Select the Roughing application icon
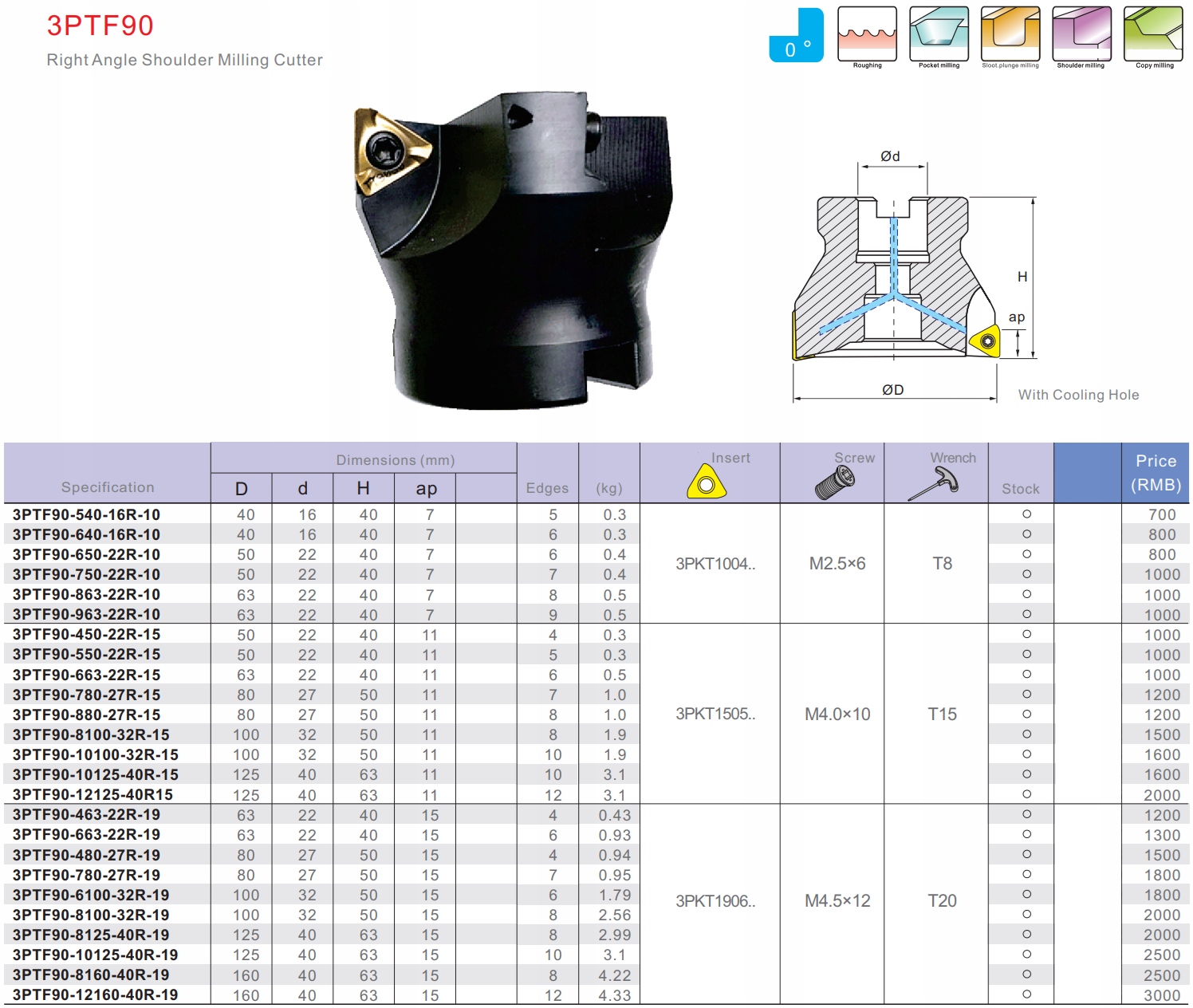 coord(867,34)
